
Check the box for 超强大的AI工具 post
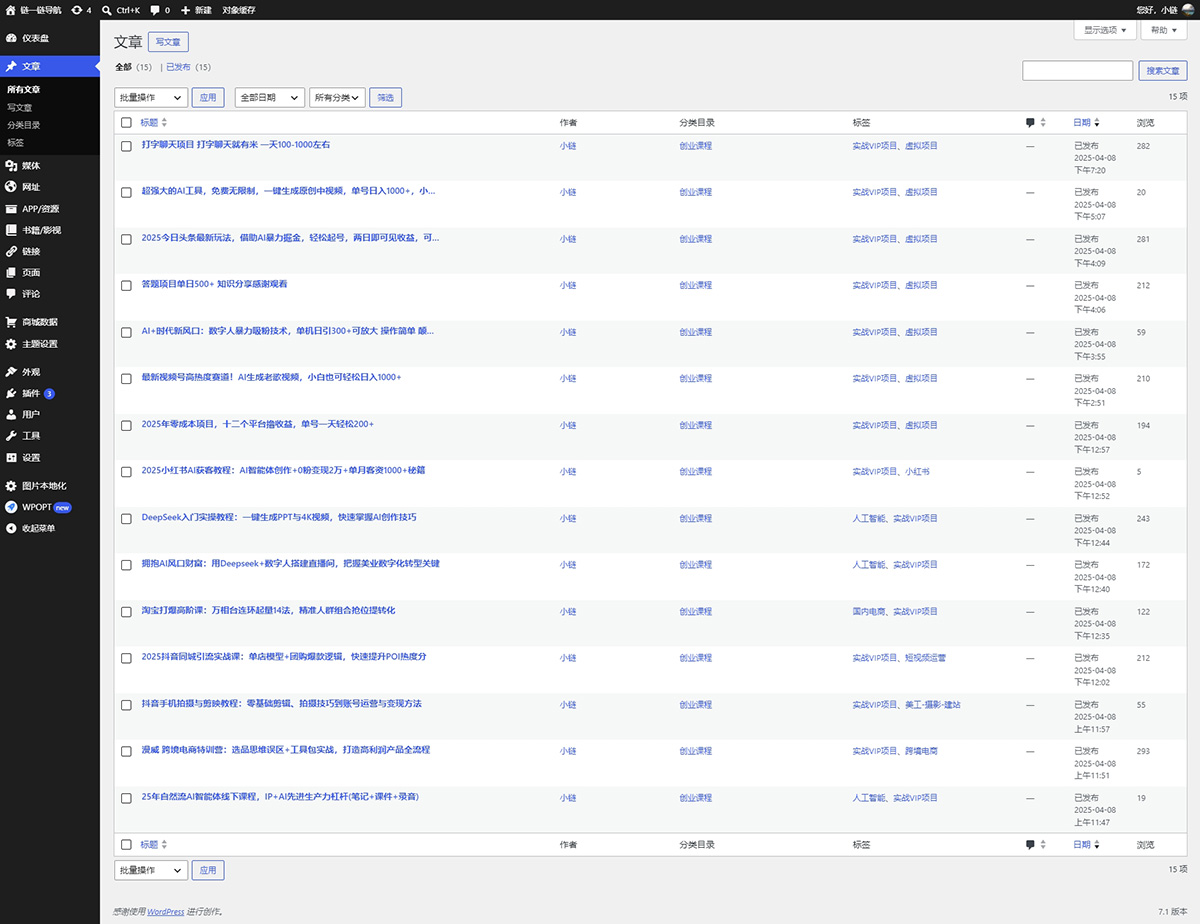(x=126, y=192)
